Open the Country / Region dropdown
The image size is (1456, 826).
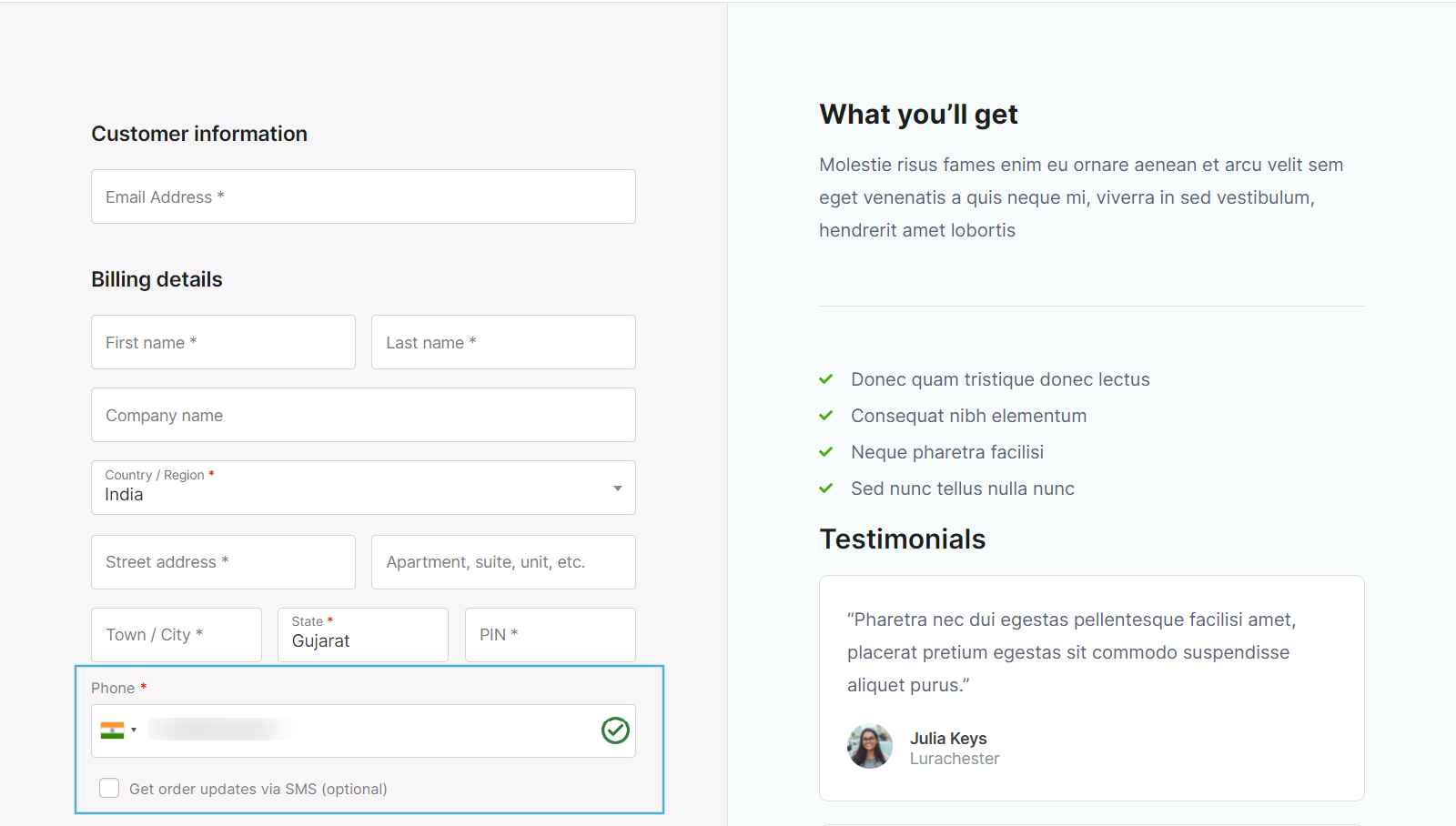click(363, 489)
